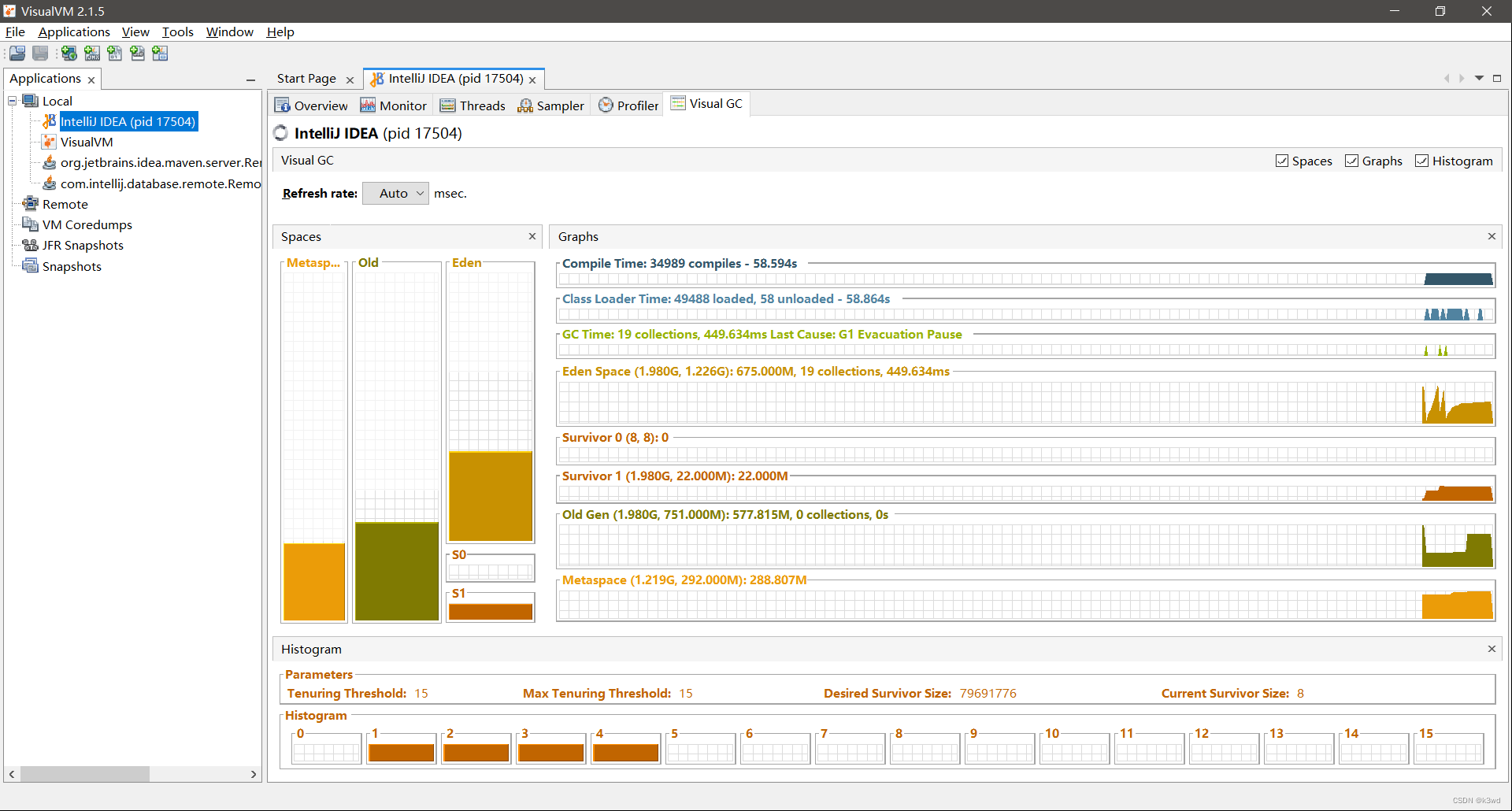This screenshot has height=811, width=1512.
Task: Close the Start Page tab
Action: [x=350, y=80]
